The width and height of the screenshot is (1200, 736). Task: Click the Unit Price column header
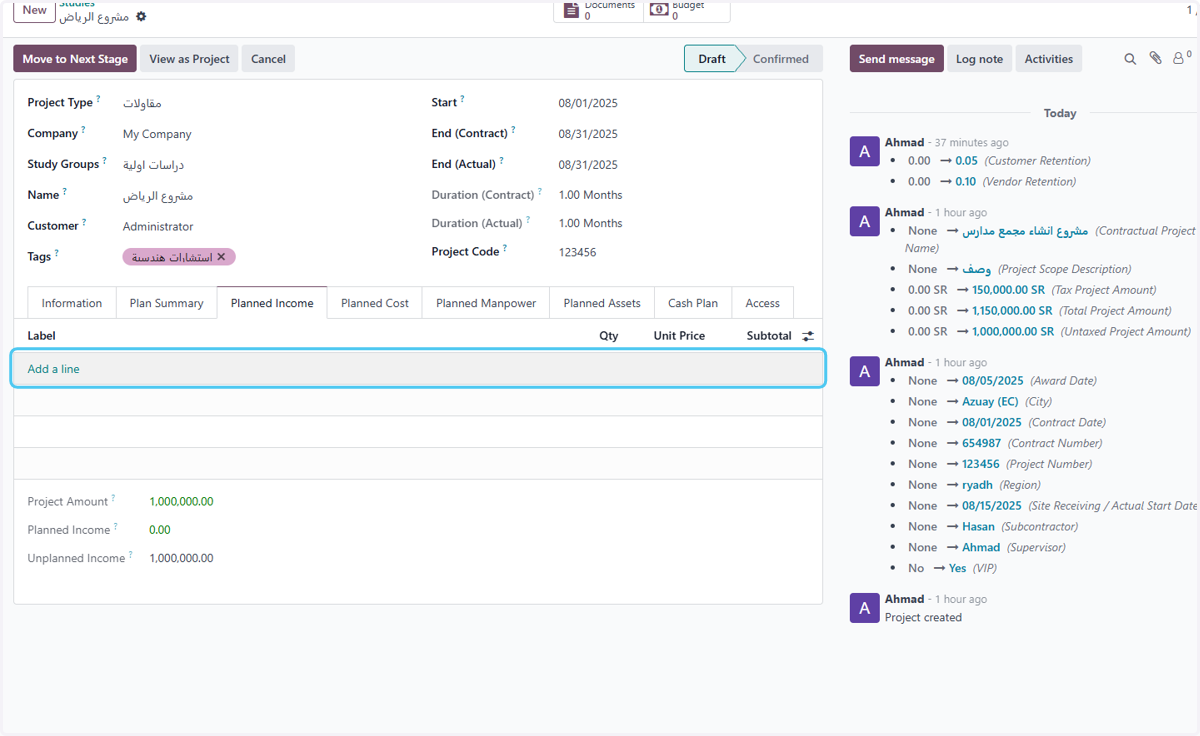click(x=679, y=336)
